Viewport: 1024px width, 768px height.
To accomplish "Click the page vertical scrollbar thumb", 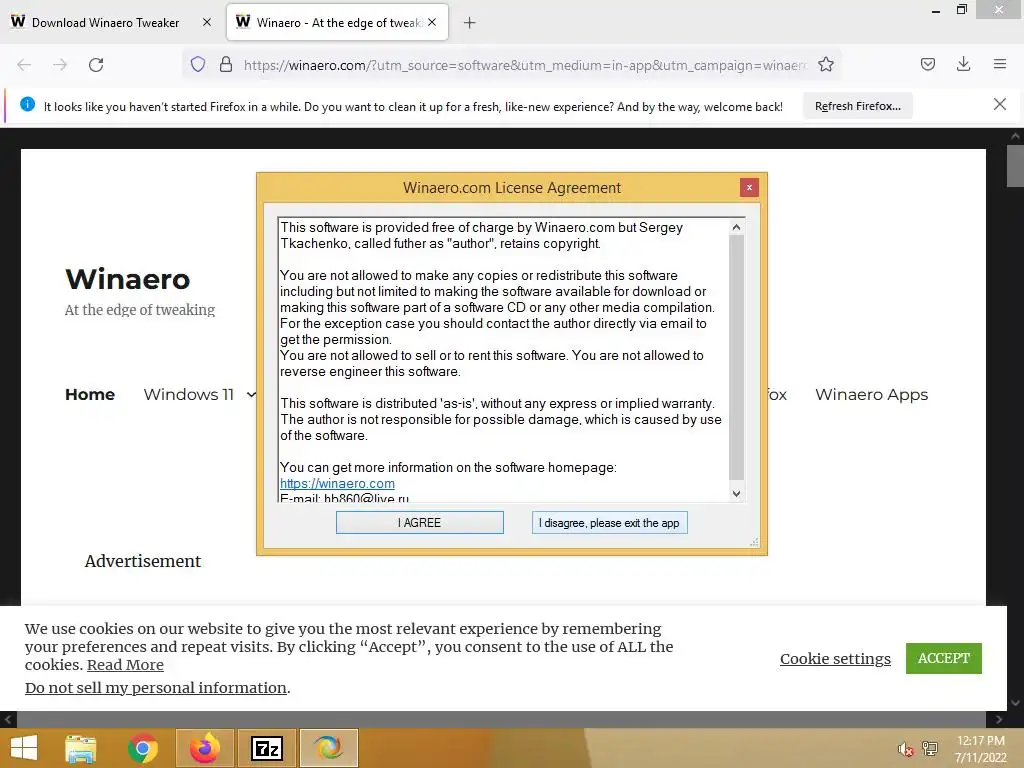I will [x=1015, y=166].
